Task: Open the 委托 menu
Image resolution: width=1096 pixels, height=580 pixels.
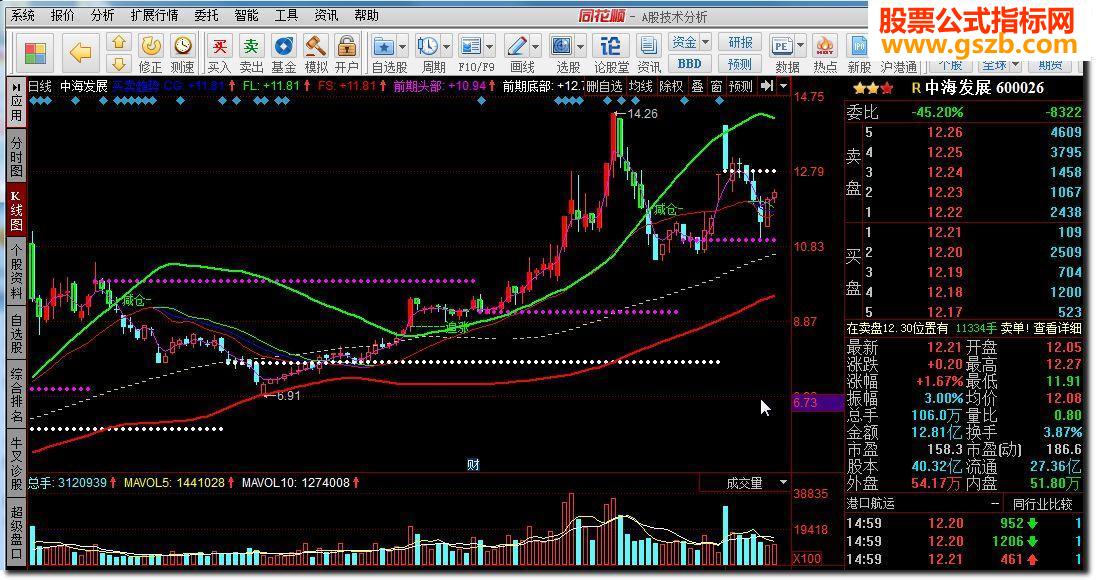Action: [x=207, y=15]
